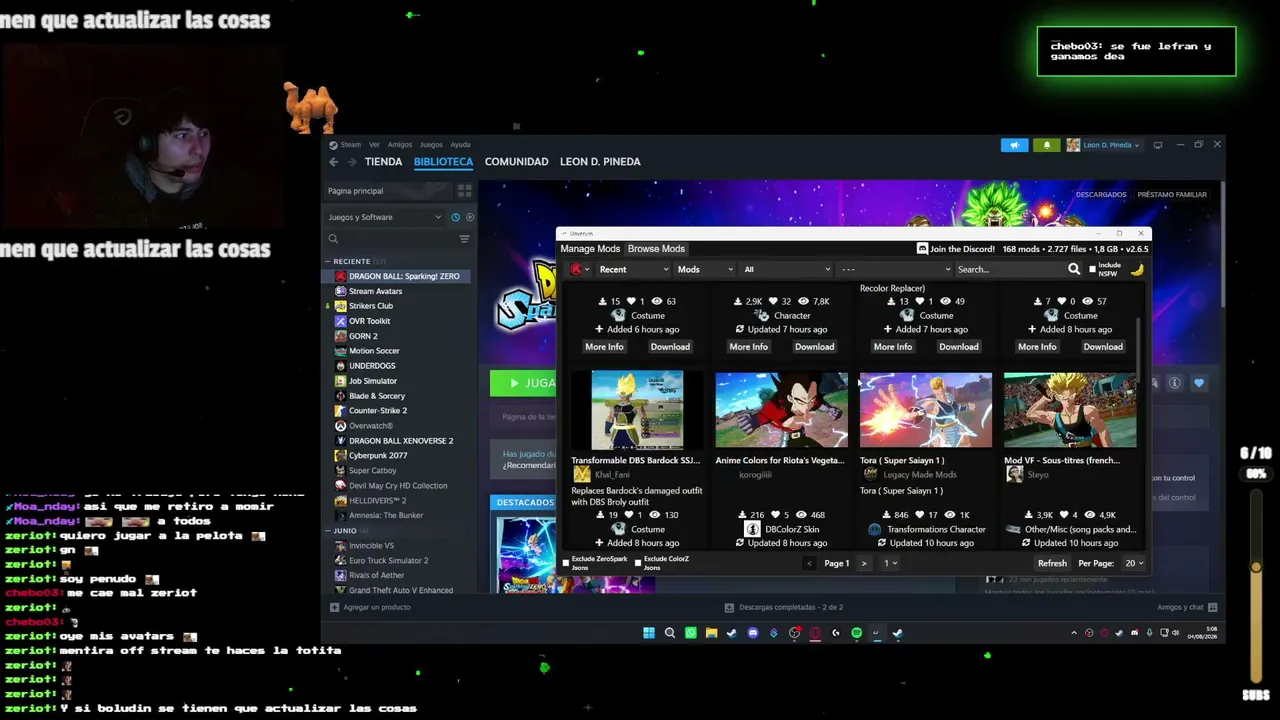The height and width of the screenshot is (720, 1280).
Task: Favorite the game with the heart icon
Action: point(1199,383)
